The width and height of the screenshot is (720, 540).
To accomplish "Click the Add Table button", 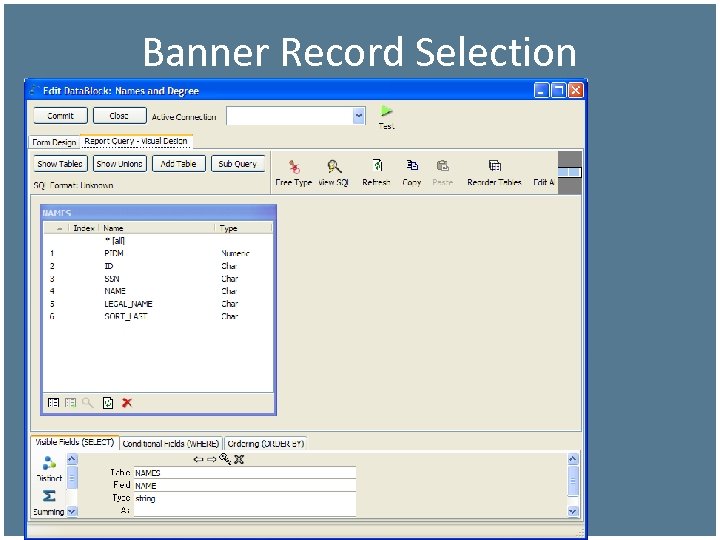I will point(179,163).
